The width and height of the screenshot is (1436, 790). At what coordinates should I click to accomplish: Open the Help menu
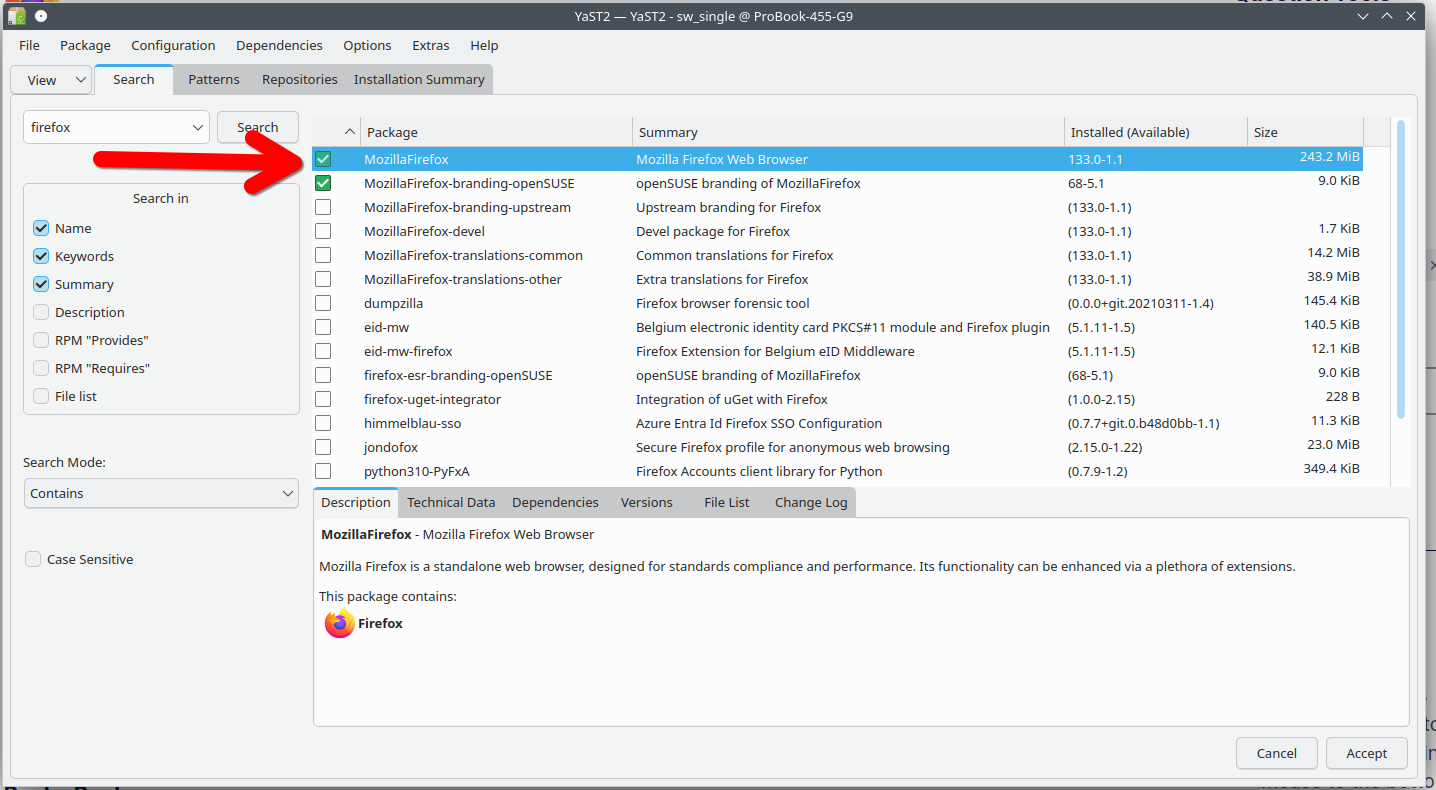484,45
